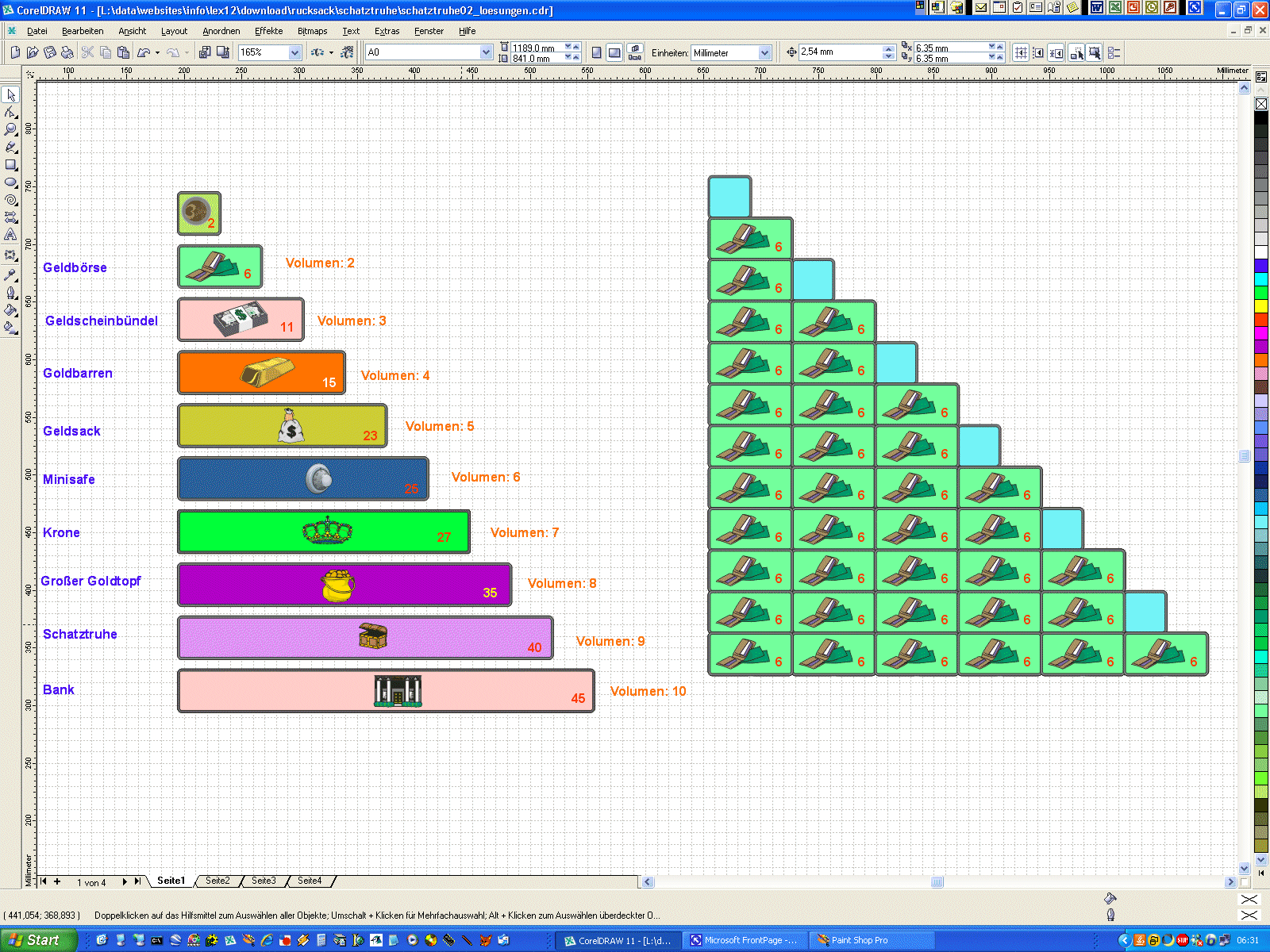Toggle Treat as Filled button
The height and width of the screenshot is (952, 1270).
[x=1095, y=52]
